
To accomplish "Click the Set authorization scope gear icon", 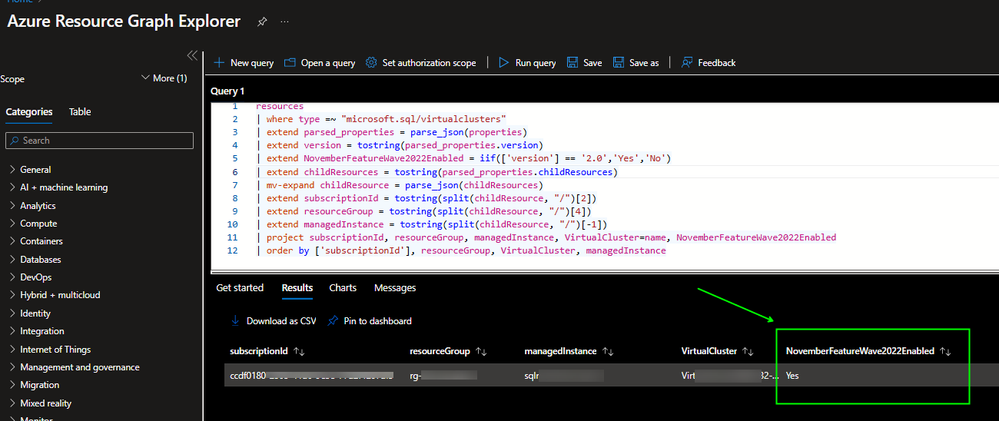I will [371, 62].
